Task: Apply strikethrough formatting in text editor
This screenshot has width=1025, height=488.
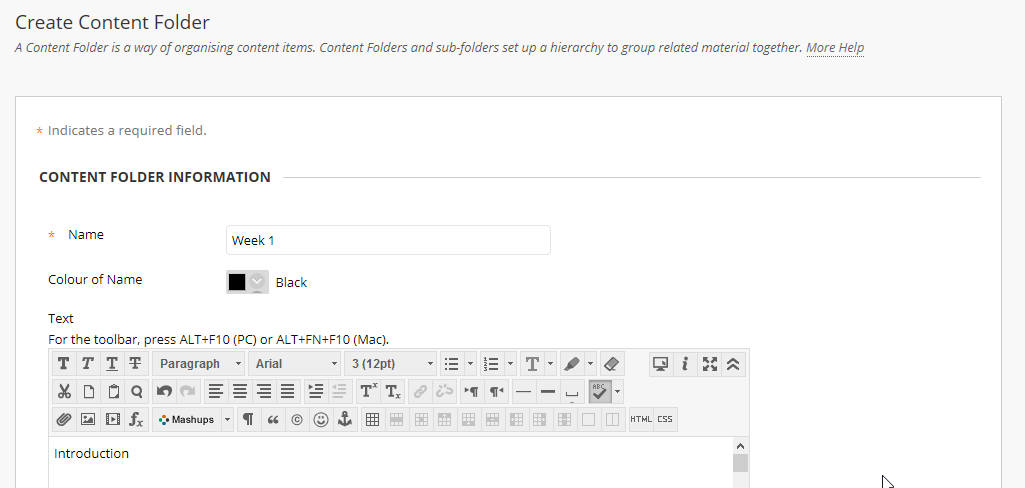Action: (x=135, y=364)
